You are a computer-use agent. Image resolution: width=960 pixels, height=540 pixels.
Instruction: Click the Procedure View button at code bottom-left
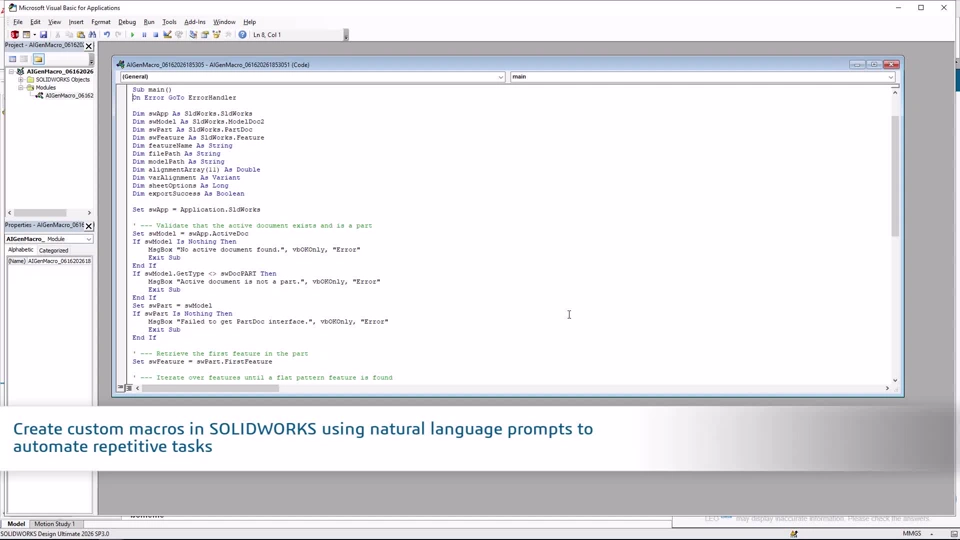tap(121, 388)
